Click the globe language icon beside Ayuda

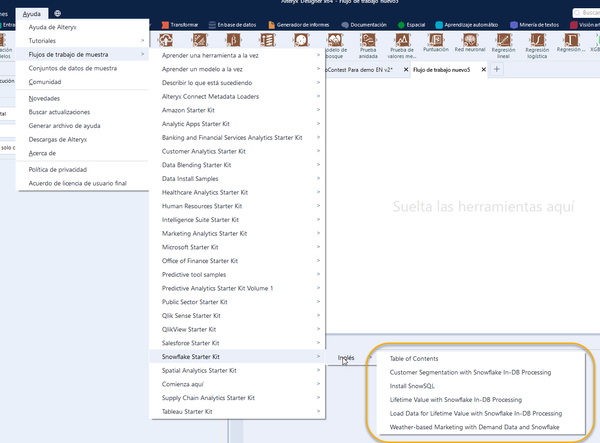(x=57, y=13)
